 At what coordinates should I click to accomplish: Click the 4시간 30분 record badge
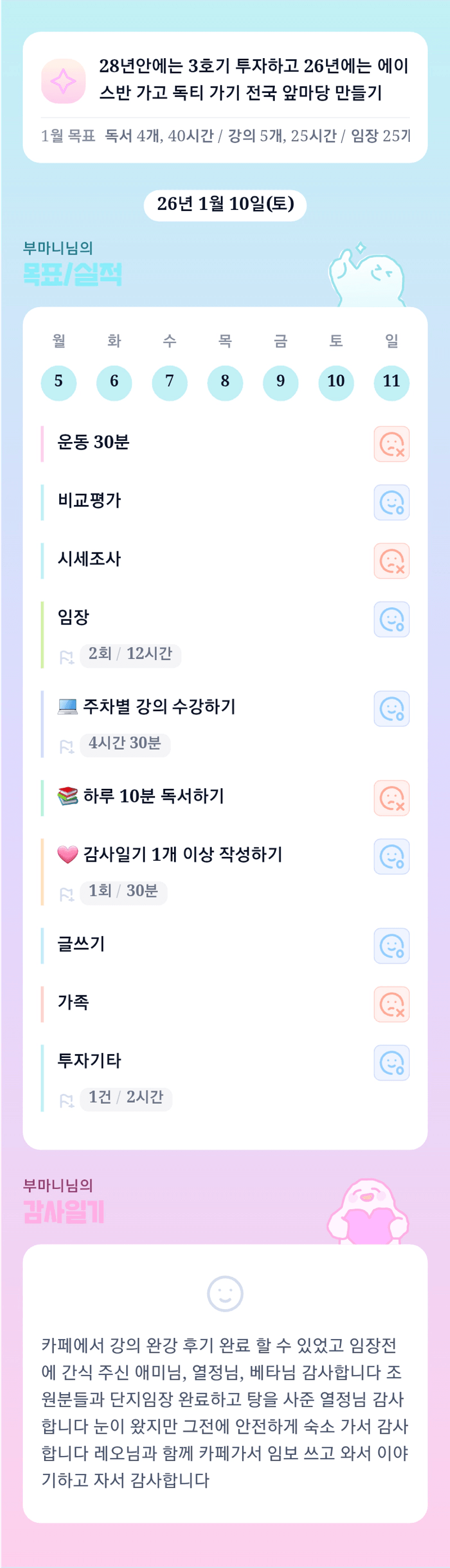125,744
